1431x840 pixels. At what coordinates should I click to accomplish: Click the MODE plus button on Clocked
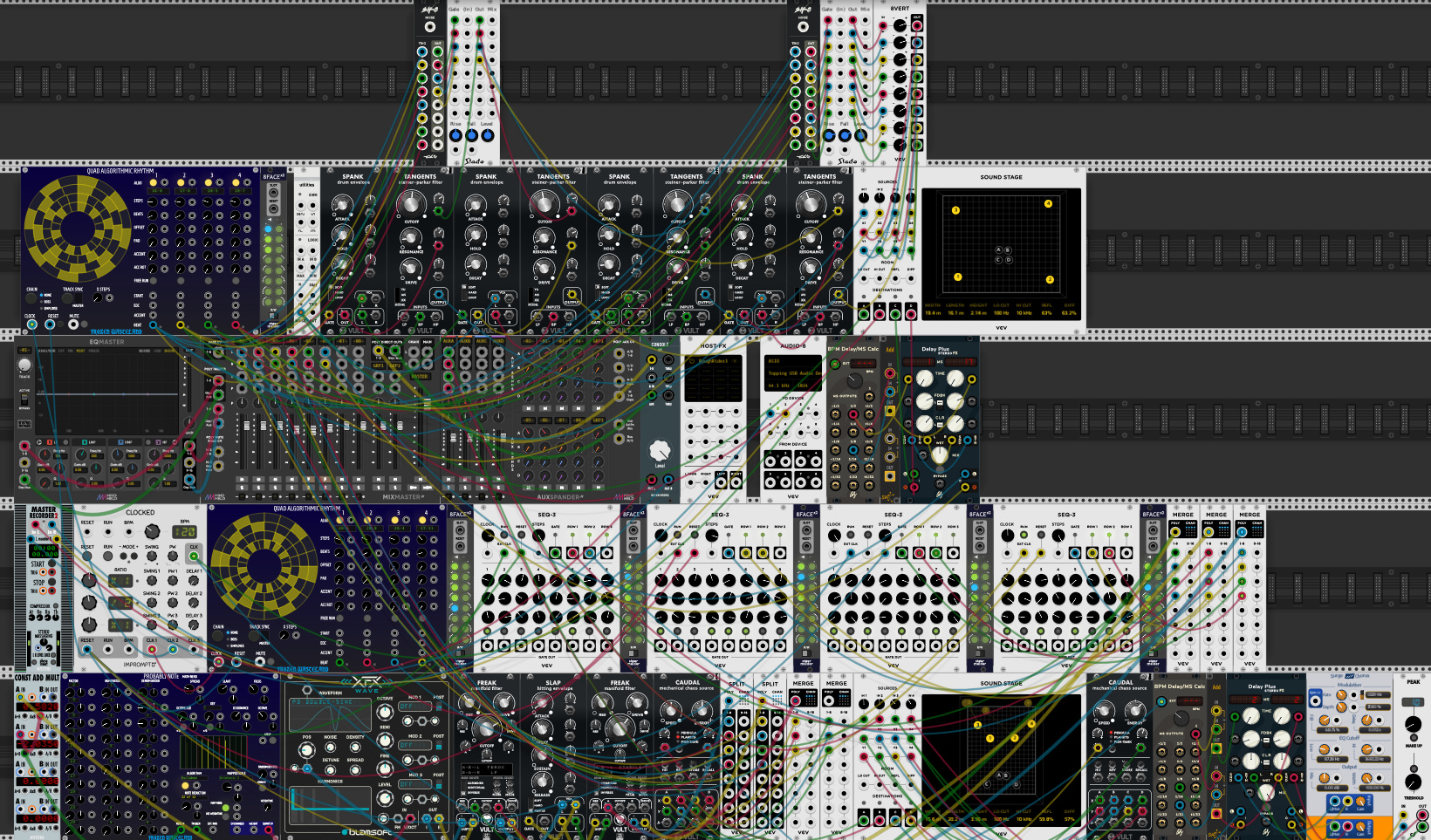coord(134,556)
